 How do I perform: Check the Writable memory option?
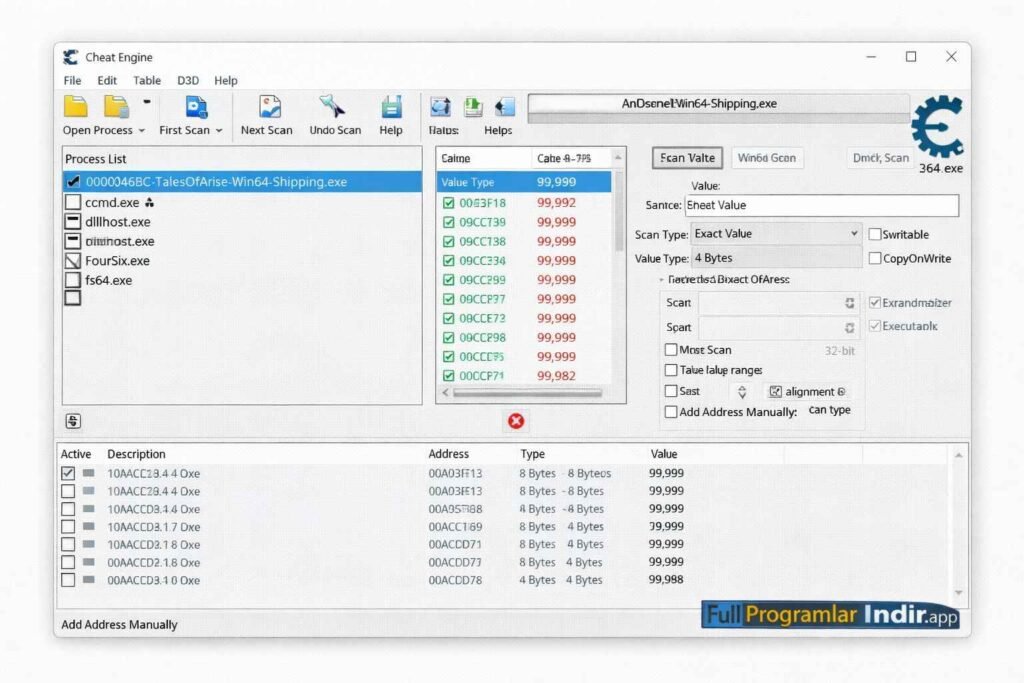click(875, 234)
